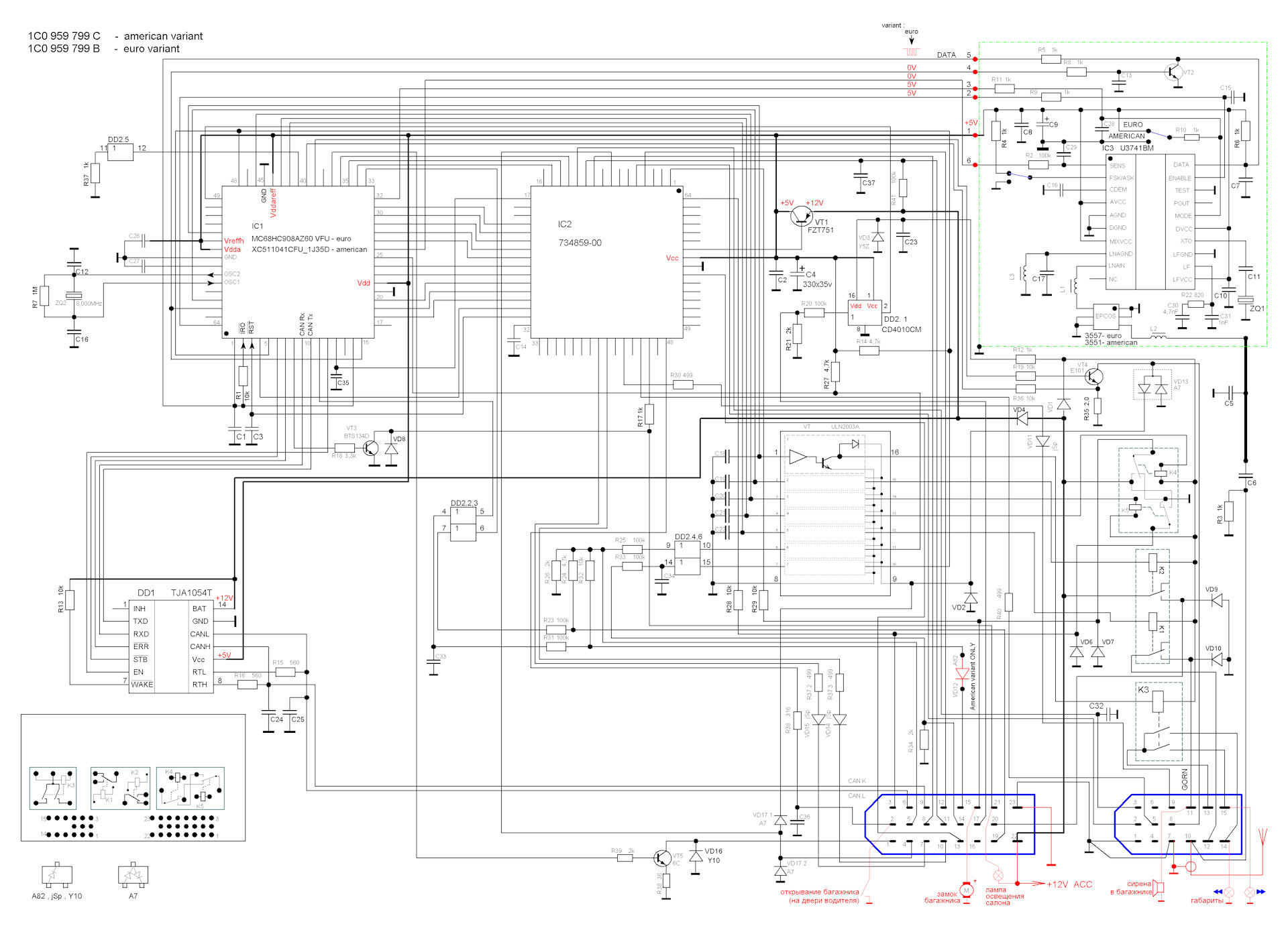Select the IC3 U3741BM receiver block
1288x928 pixels.
[x=1150, y=221]
